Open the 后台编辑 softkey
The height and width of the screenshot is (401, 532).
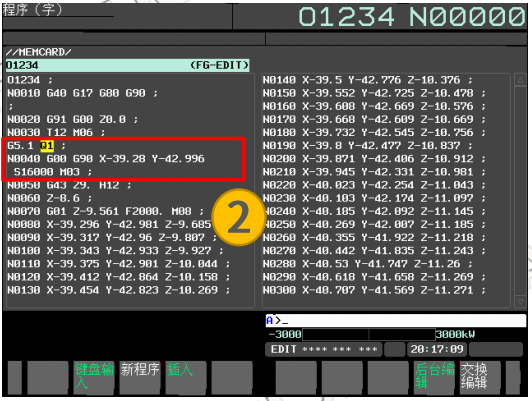(434, 378)
